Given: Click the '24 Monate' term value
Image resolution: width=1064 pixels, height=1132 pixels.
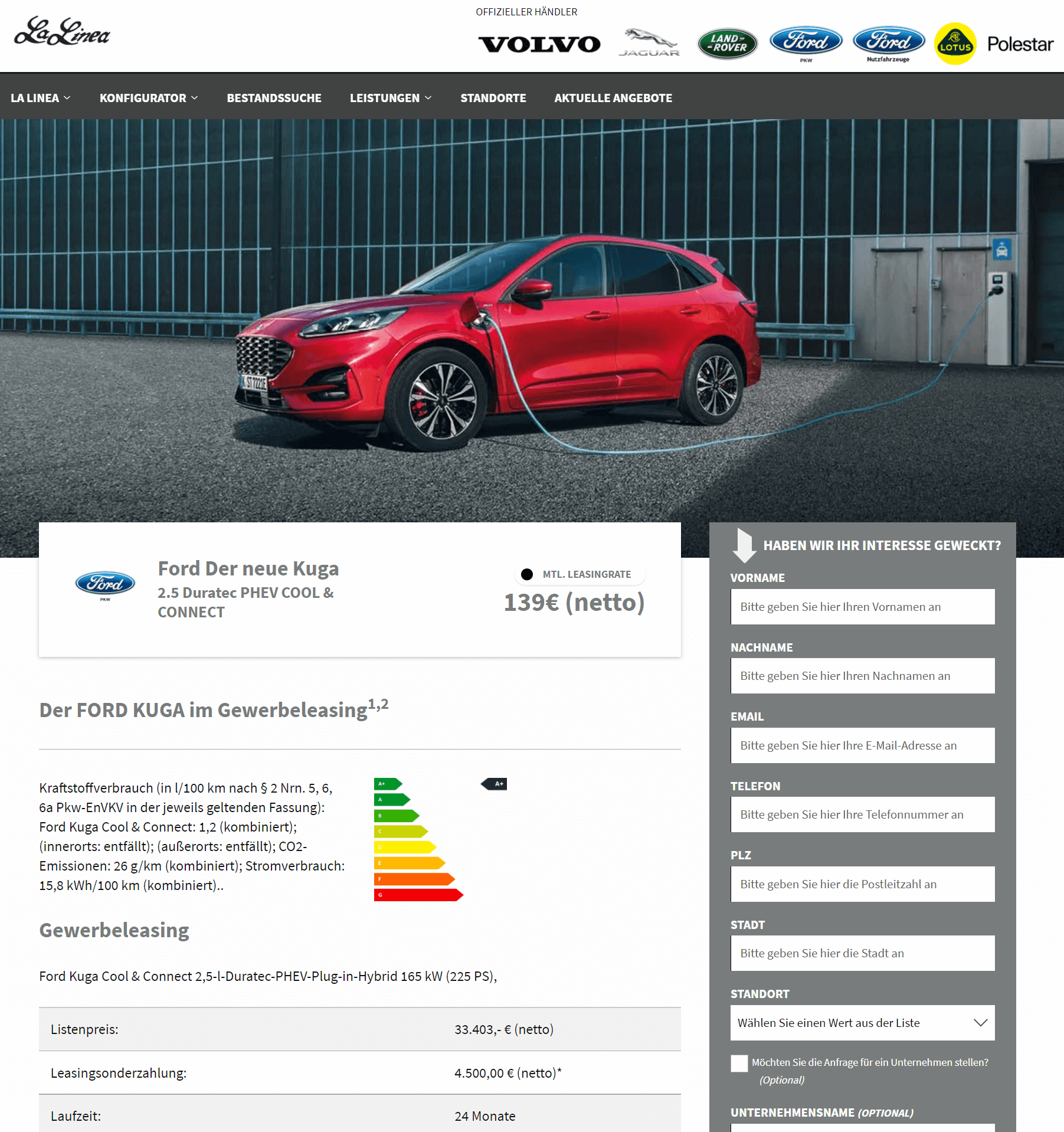Looking at the screenshot, I should (x=485, y=1116).
